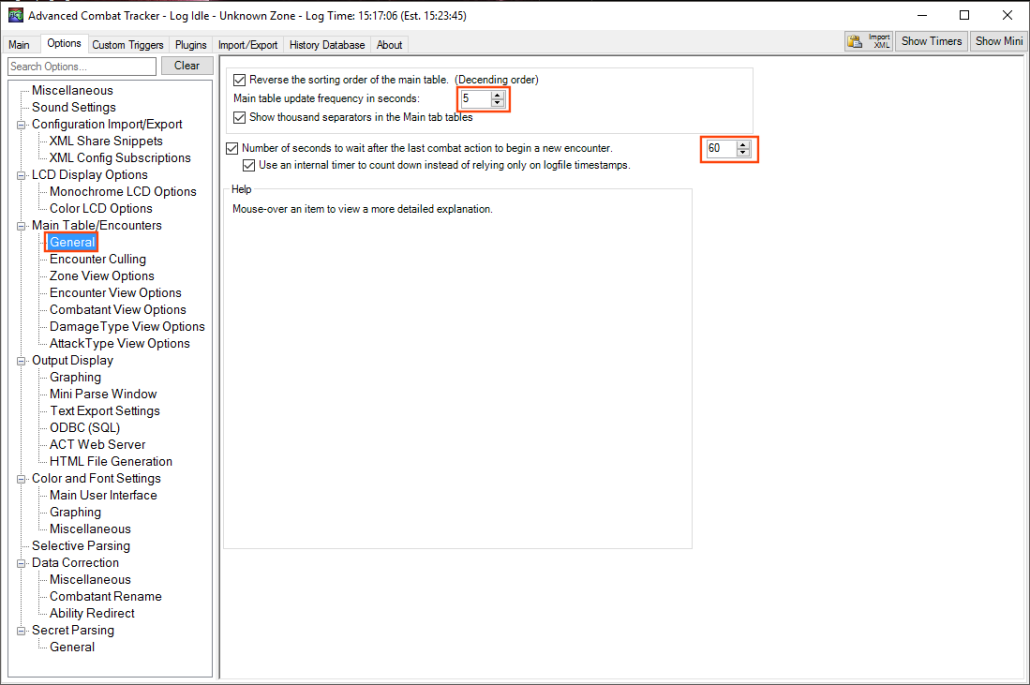Viewport: 1030px width, 685px height.
Task: Open Graphing under Output Display
Action: tap(76, 378)
